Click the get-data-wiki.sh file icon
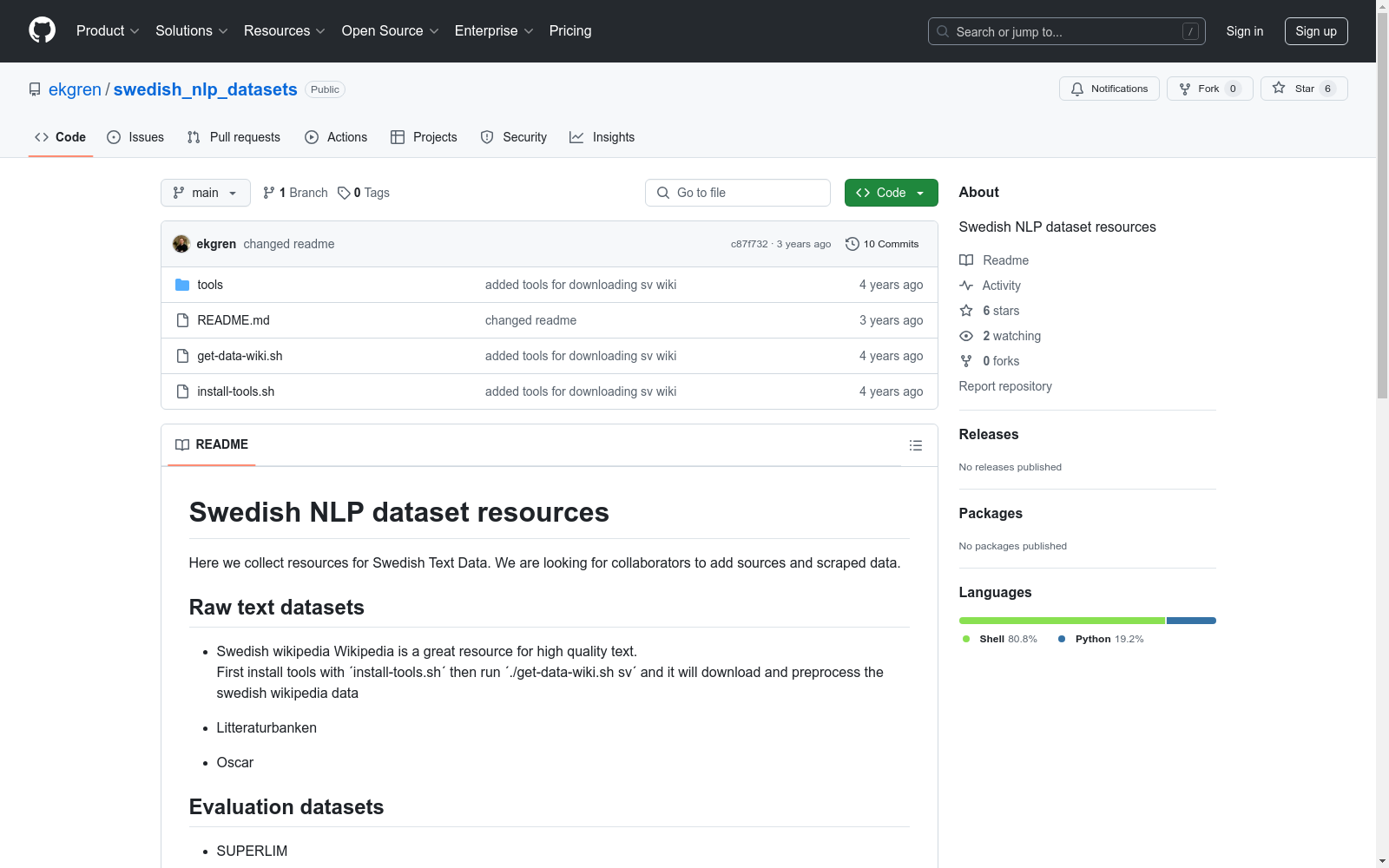The image size is (1389, 868). [182, 356]
